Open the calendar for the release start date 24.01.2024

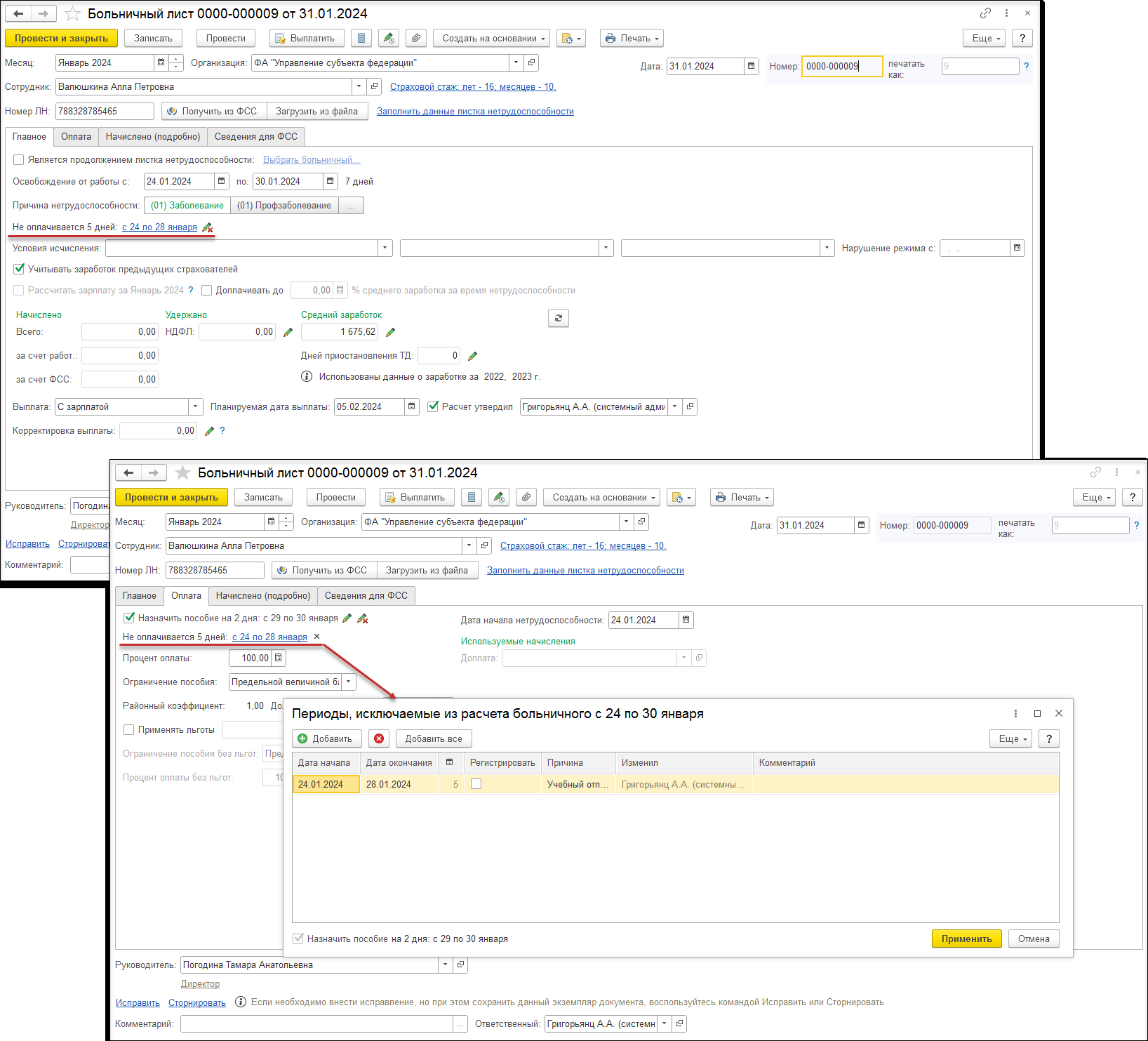(x=222, y=181)
